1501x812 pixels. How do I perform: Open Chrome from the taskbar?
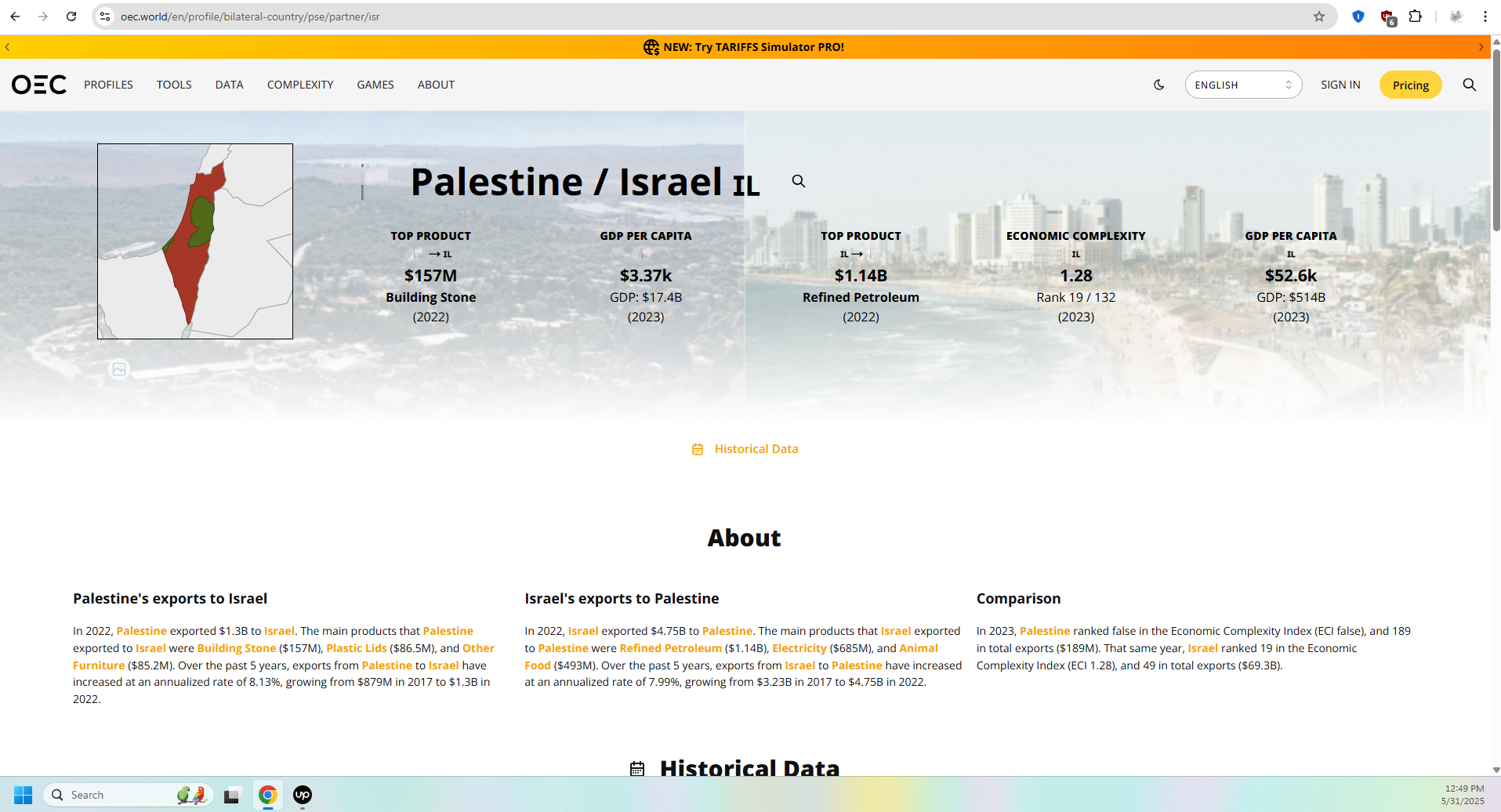[x=268, y=795]
